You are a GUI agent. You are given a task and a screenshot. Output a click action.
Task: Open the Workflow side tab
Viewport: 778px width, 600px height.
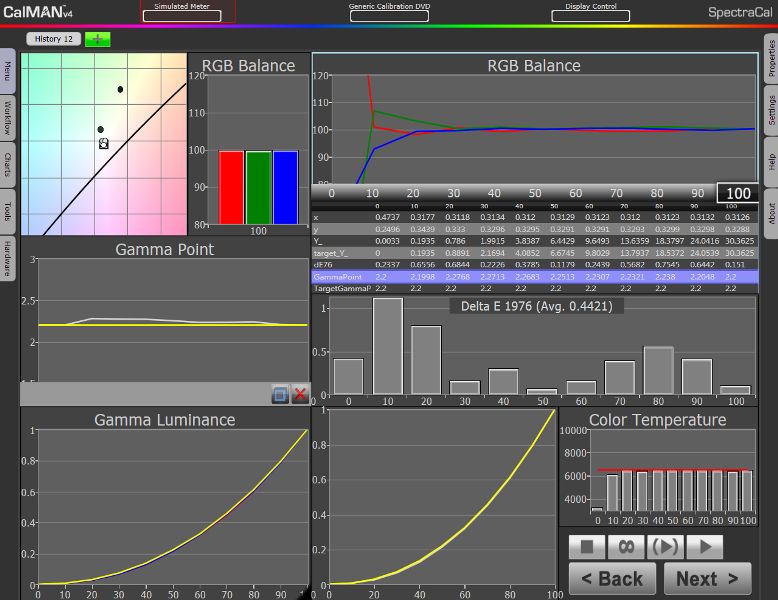[8, 118]
